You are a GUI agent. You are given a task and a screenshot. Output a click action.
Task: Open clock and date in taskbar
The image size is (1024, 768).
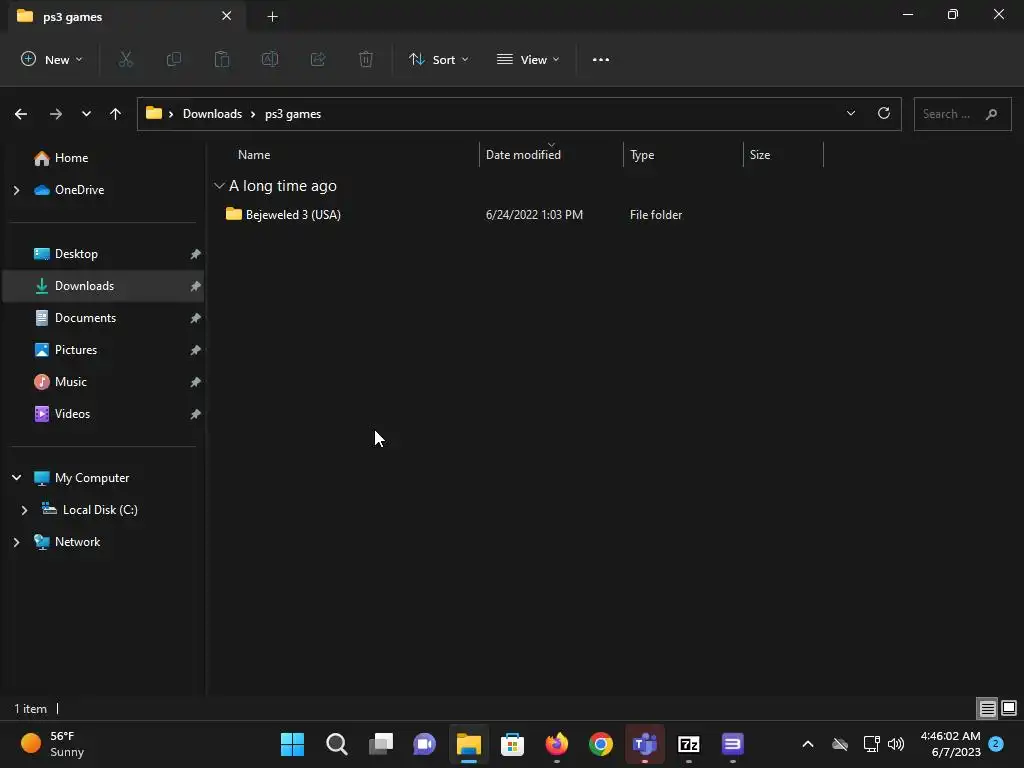click(x=950, y=744)
